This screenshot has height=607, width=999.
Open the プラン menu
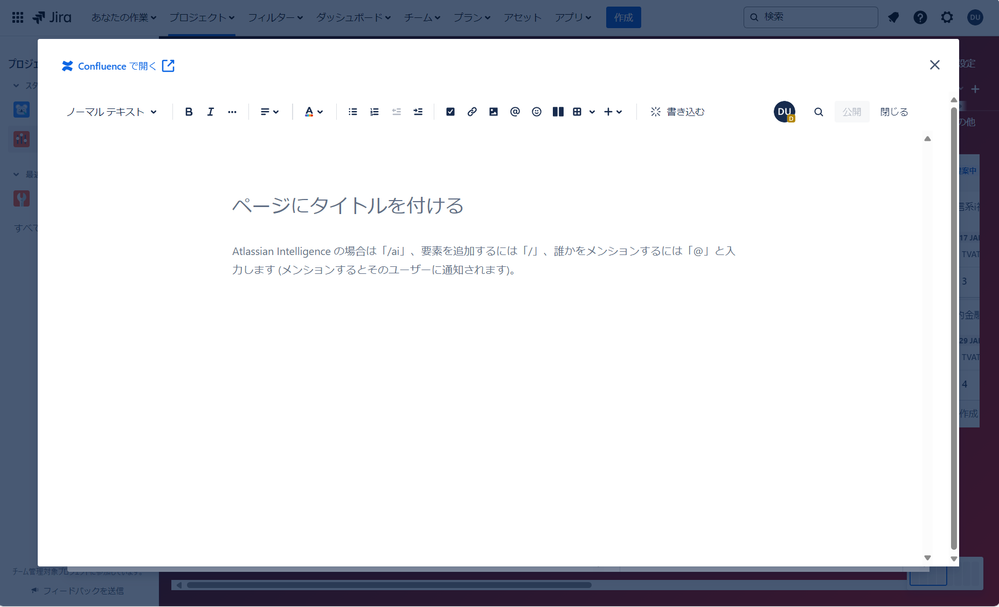coord(471,17)
